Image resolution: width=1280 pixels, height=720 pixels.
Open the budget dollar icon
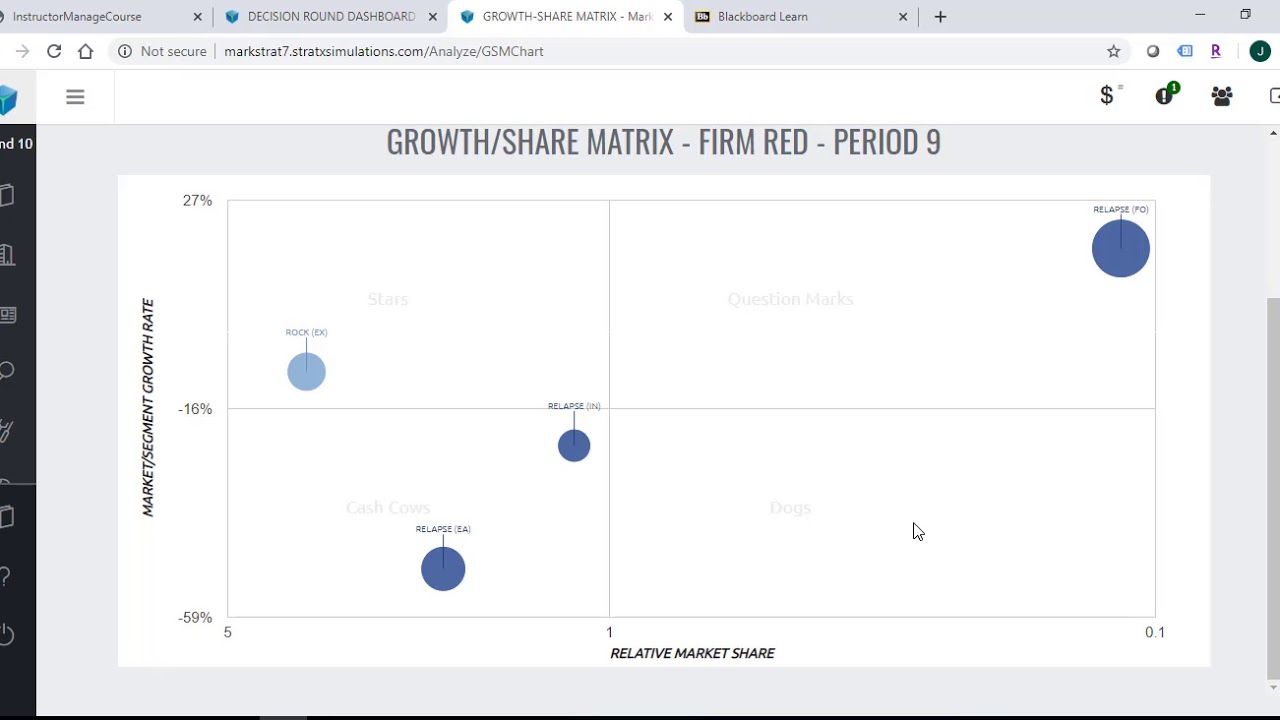pyautogui.click(x=1107, y=96)
